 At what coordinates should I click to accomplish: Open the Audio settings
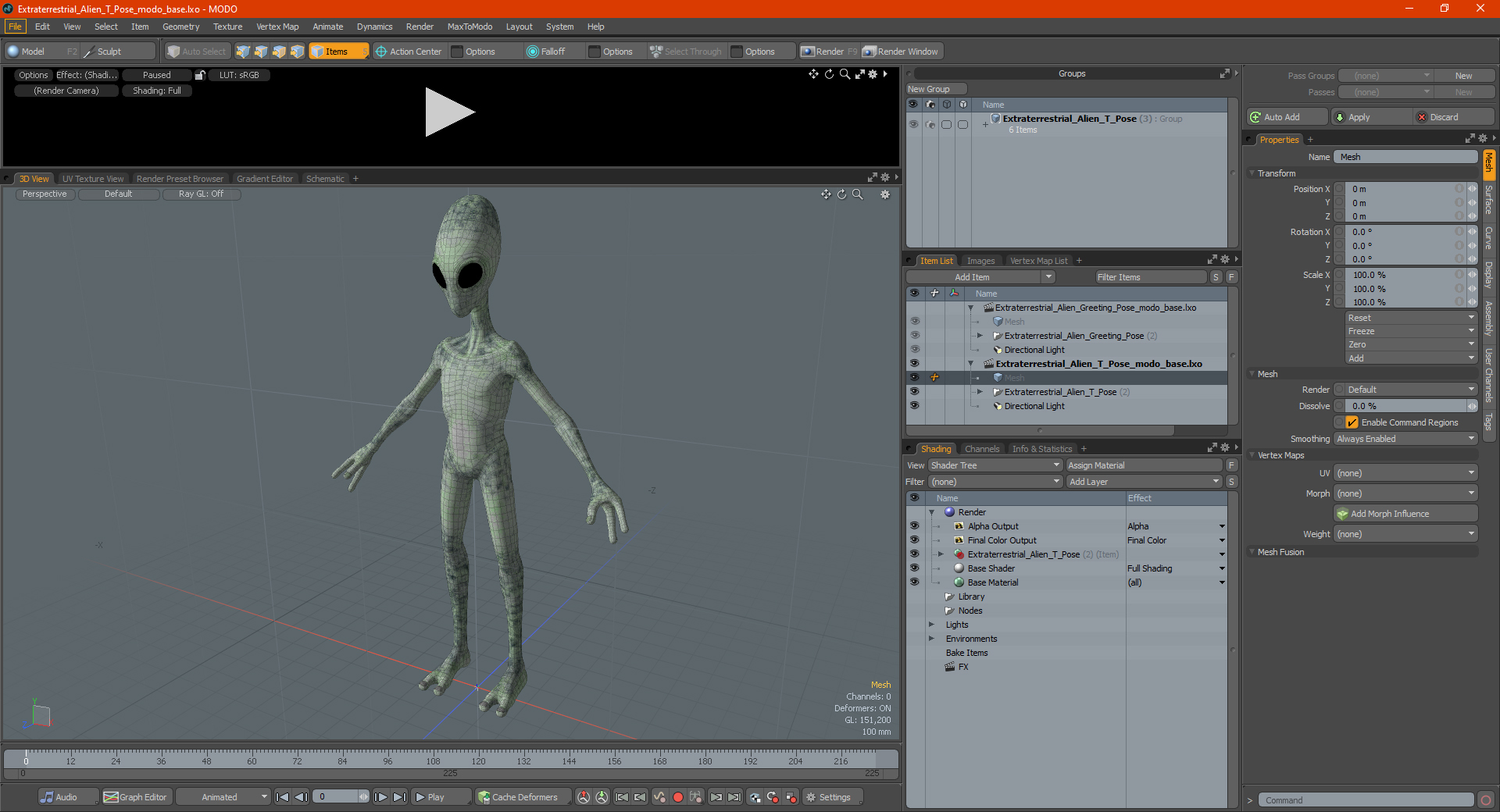[67, 797]
